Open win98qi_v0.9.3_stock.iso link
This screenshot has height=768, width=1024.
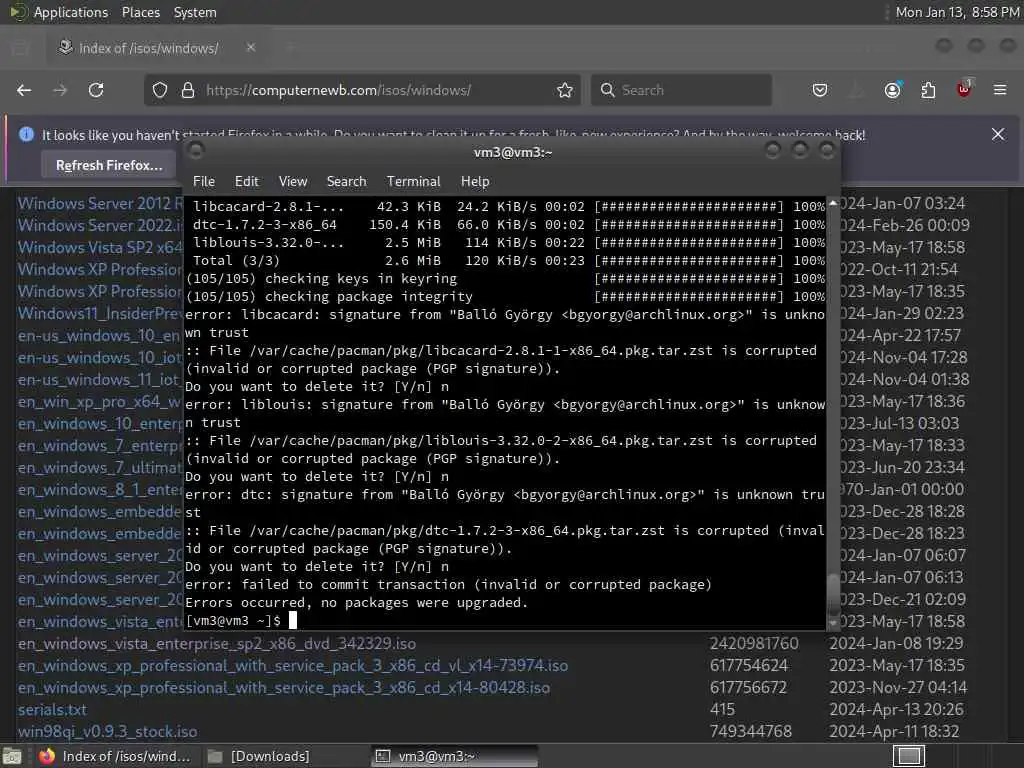coord(108,732)
